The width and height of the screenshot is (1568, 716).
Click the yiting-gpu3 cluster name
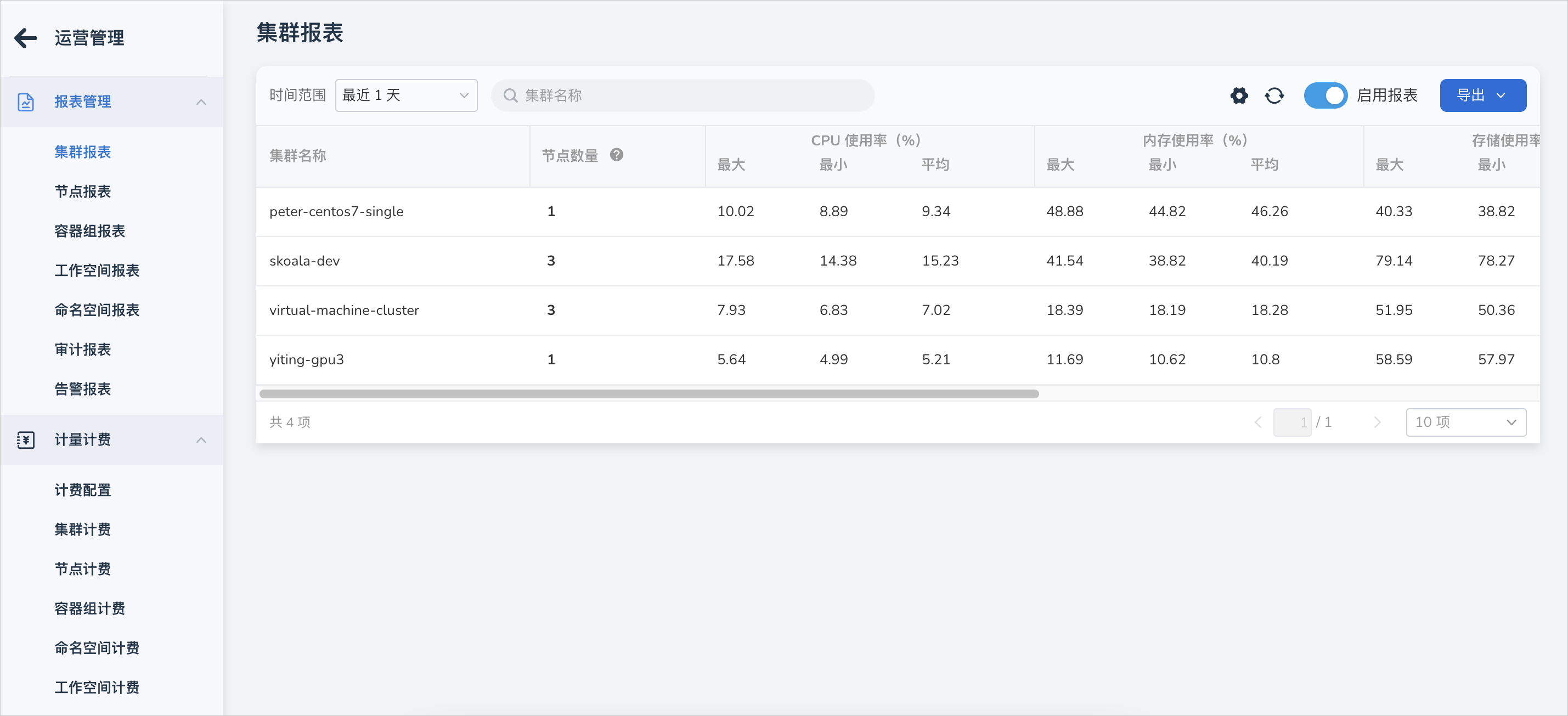[x=306, y=359]
